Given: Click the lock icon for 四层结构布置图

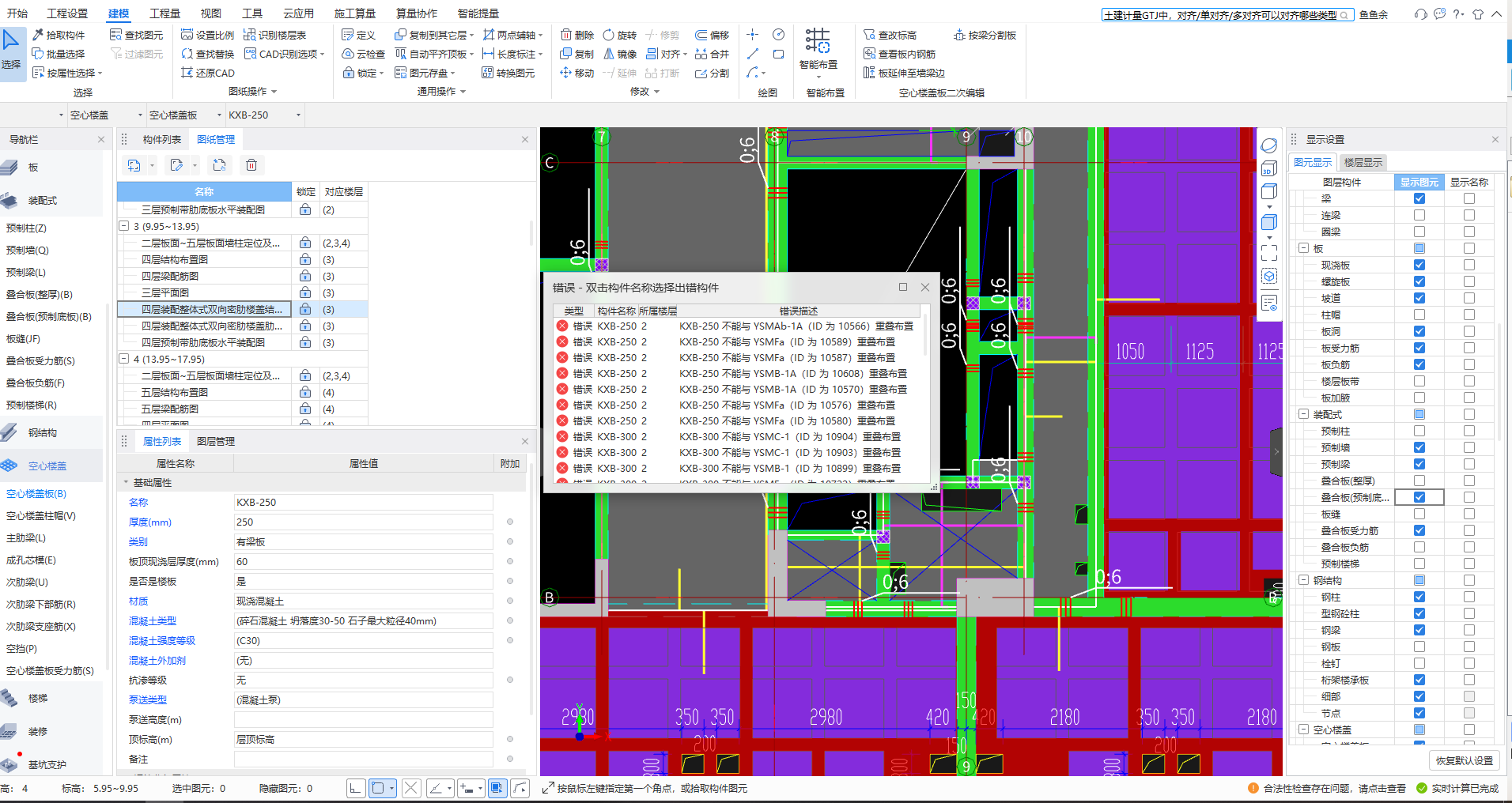Looking at the screenshot, I should click(305, 259).
